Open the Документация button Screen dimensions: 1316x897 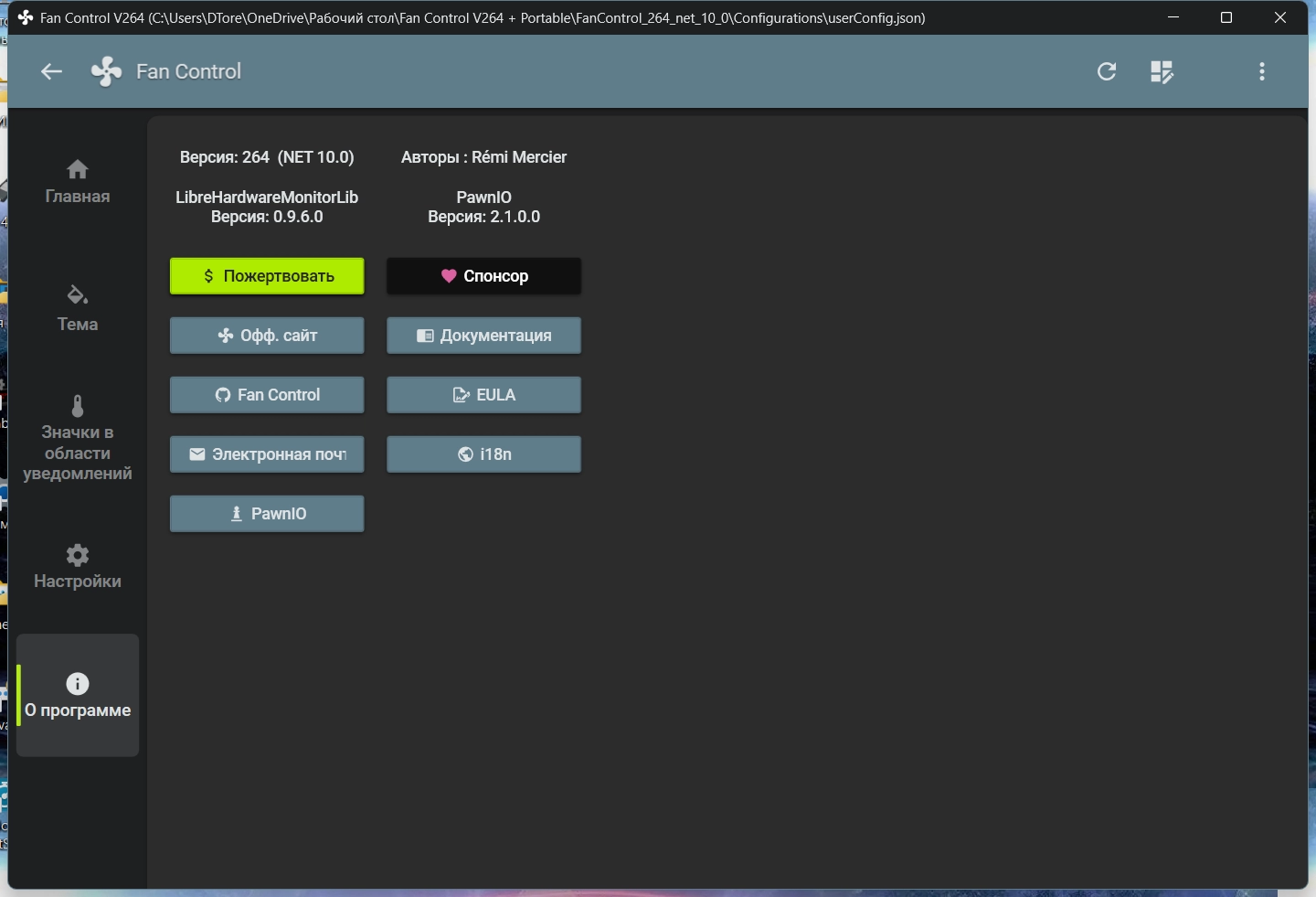[x=483, y=336]
